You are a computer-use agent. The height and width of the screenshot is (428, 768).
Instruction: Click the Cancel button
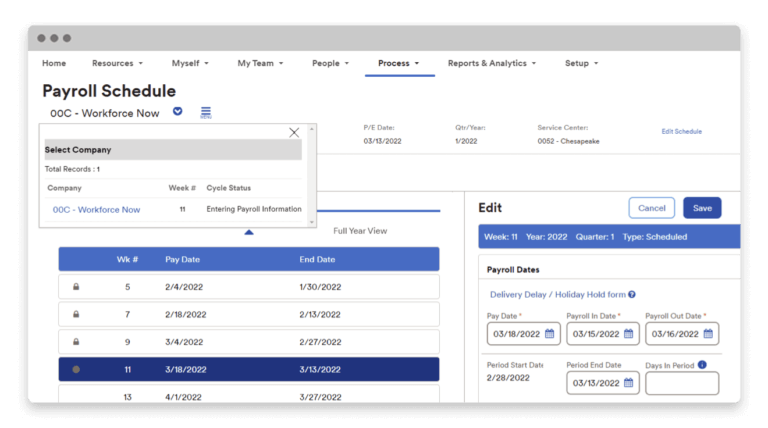click(651, 208)
